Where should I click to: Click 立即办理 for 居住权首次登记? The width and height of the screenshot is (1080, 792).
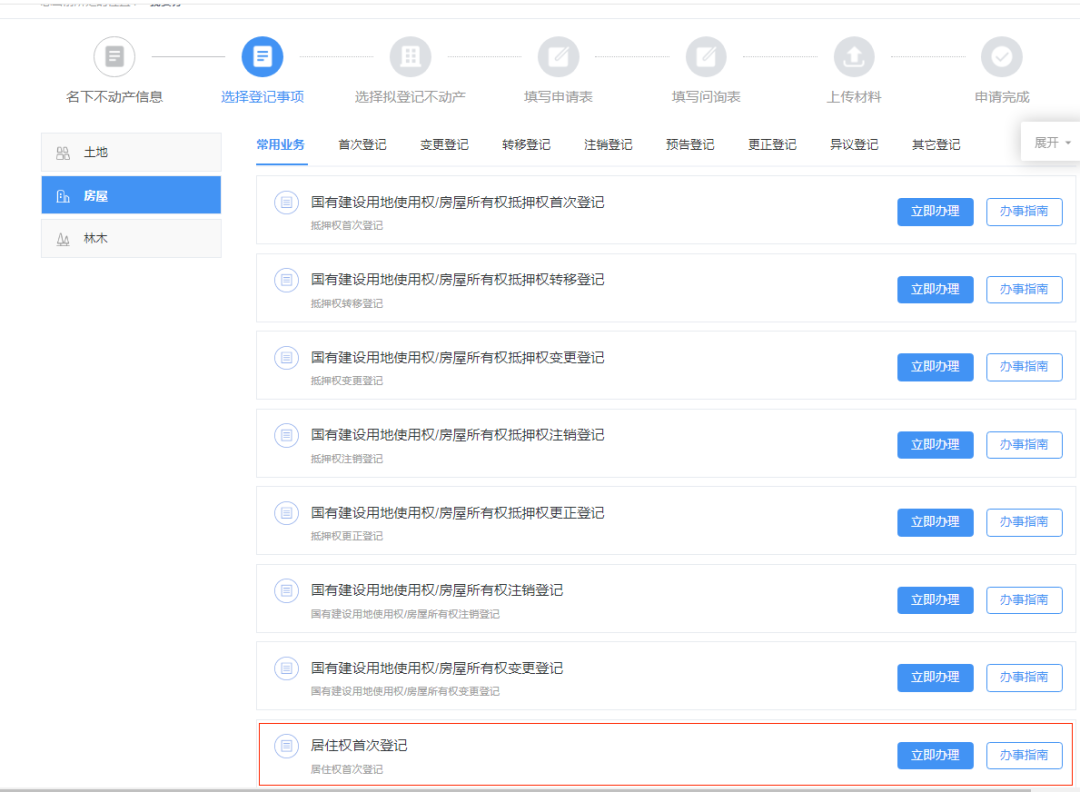(934, 755)
